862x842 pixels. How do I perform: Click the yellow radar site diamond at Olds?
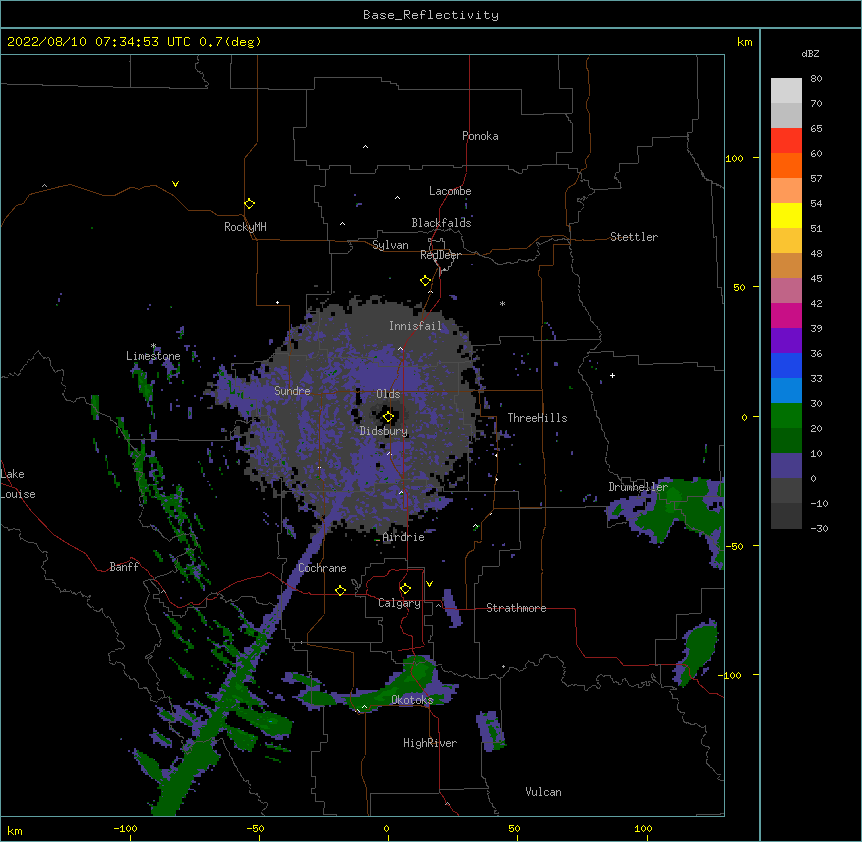[x=388, y=417]
